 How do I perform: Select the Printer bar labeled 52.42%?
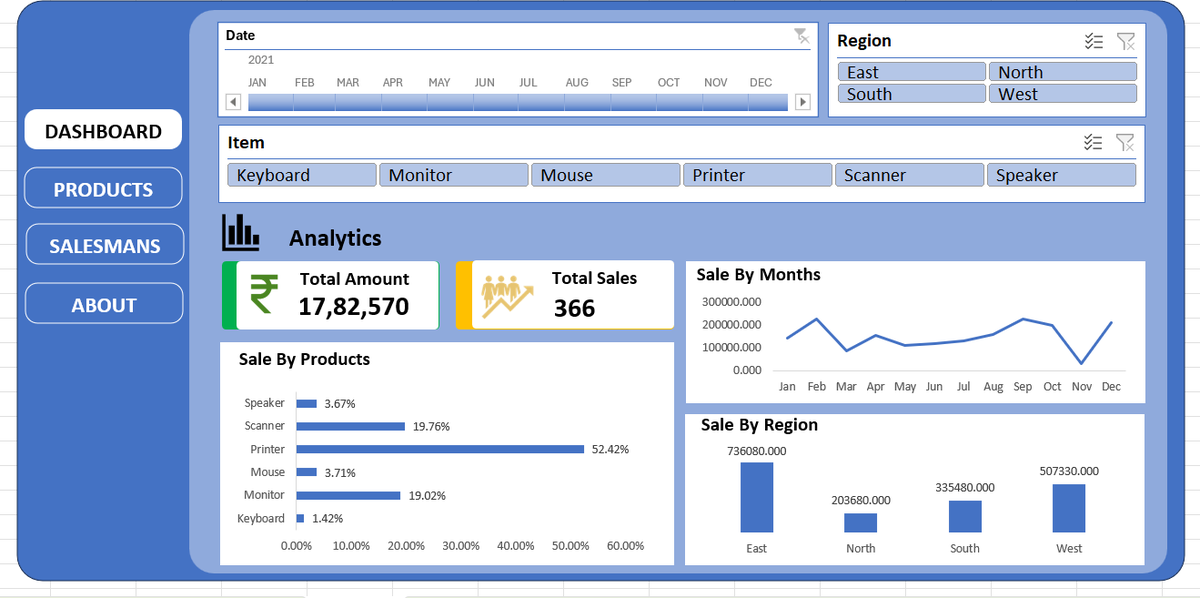[x=440, y=449]
